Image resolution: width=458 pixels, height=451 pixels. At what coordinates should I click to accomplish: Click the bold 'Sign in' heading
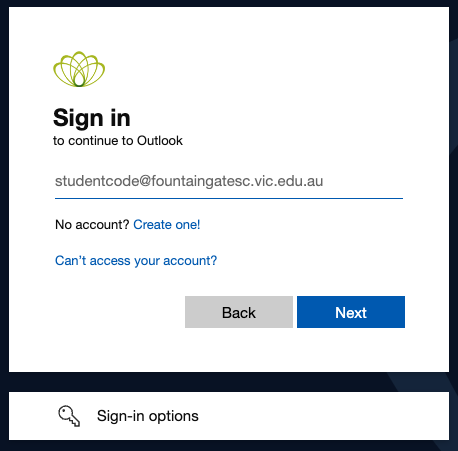point(92,118)
